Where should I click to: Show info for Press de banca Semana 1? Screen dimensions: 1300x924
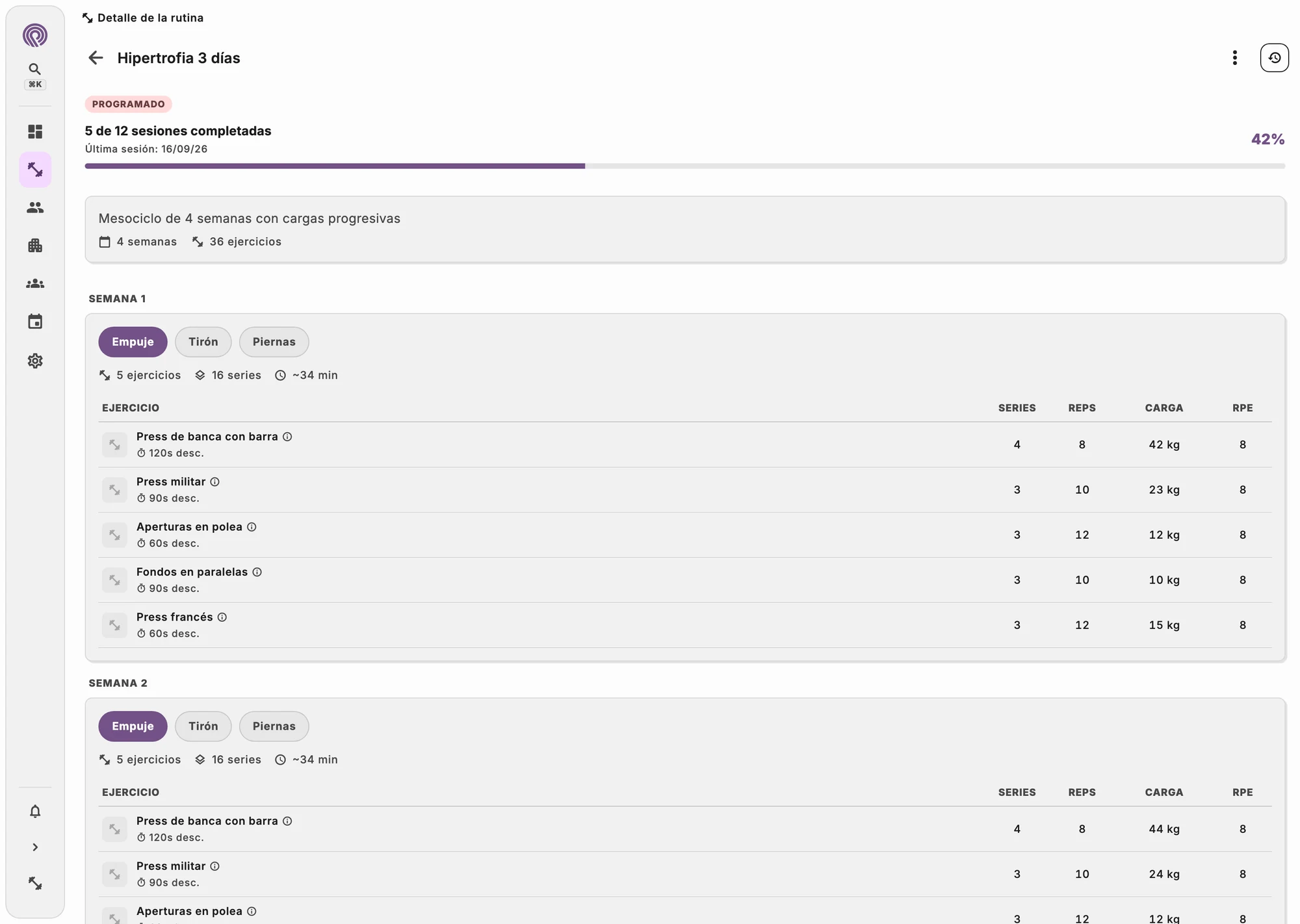click(287, 437)
